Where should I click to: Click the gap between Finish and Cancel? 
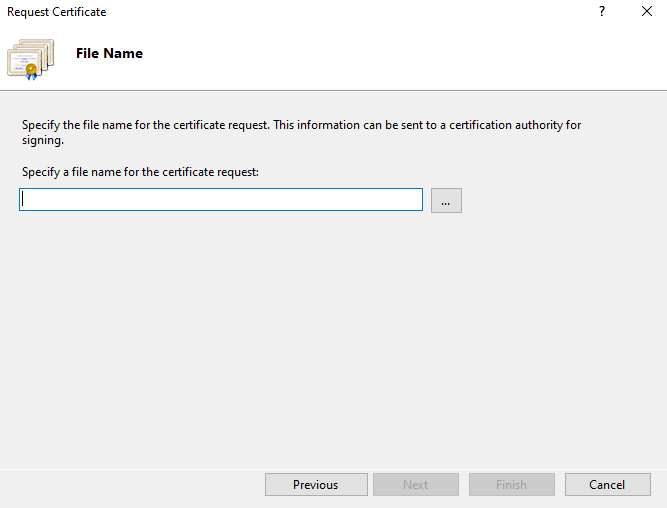pos(560,485)
